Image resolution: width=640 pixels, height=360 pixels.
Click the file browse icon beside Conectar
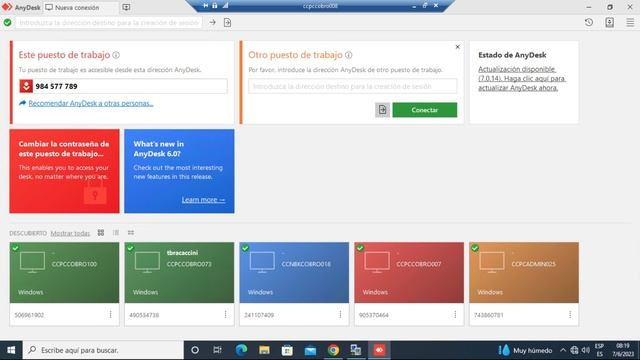[x=382, y=110]
